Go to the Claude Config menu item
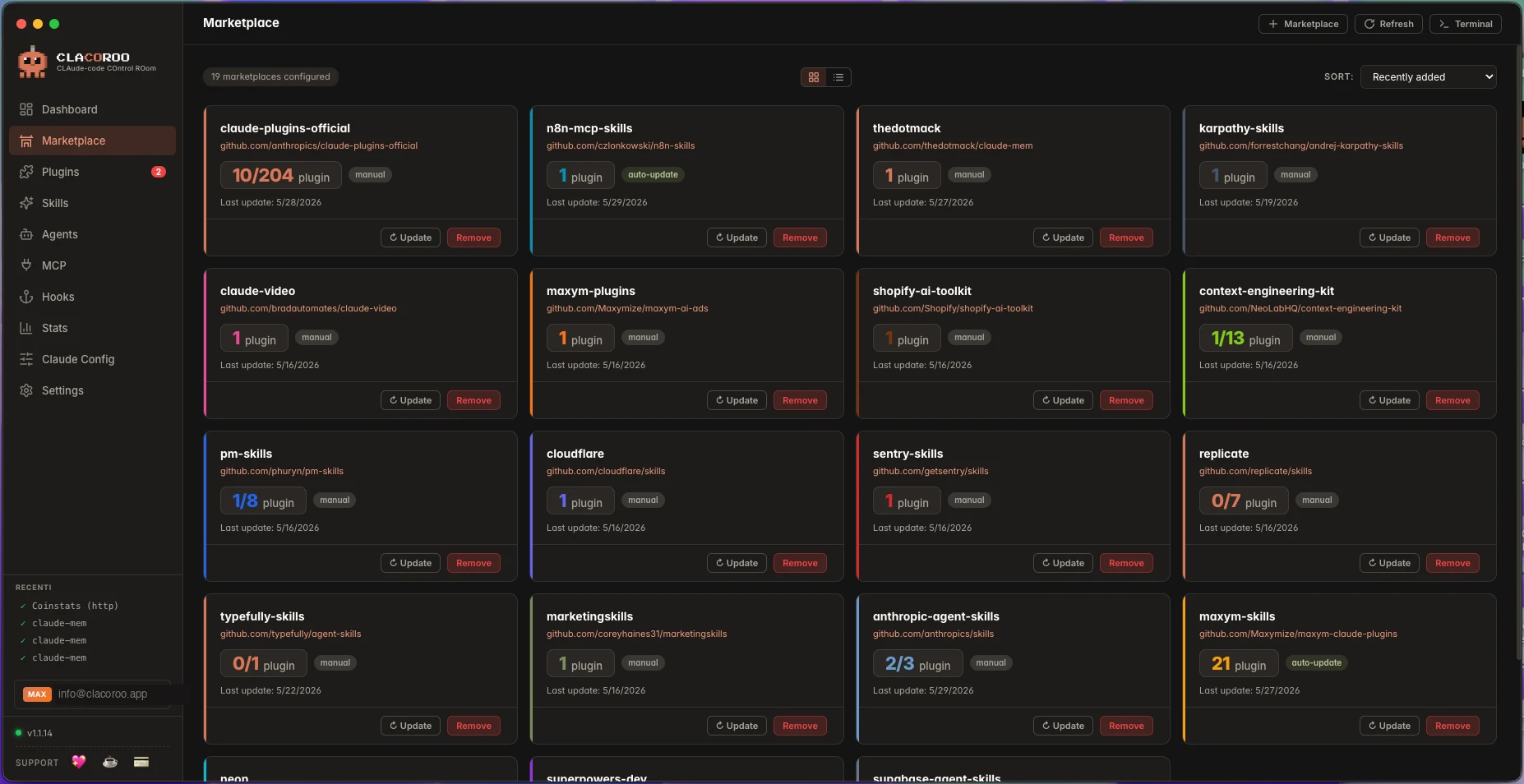Screen dimensions: 1524x784 click(x=92, y=359)
